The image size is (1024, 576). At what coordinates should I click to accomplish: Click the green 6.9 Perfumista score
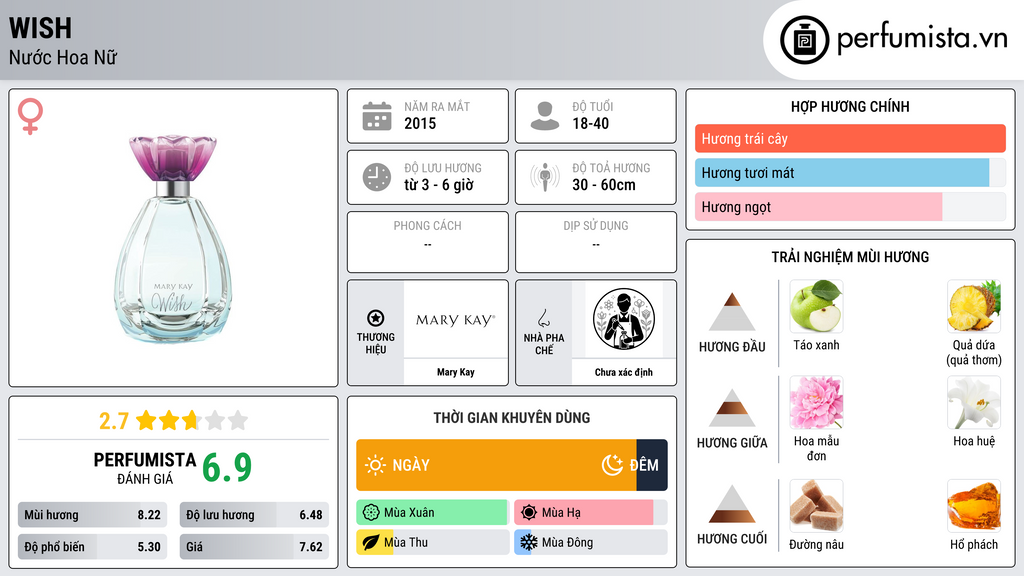[x=227, y=468]
